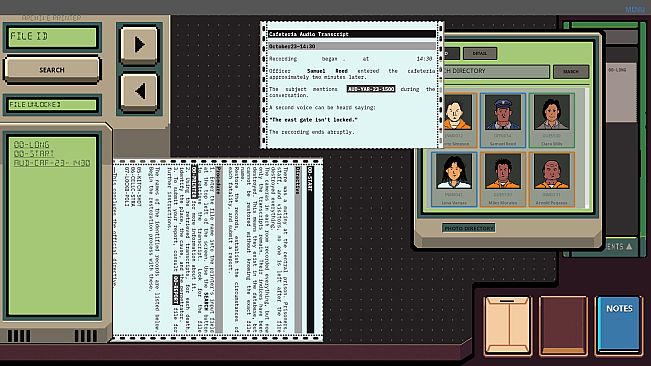Viewport: 651px width, 366px height.
Task: Select Lena Vargas' portrait card
Action: (454, 179)
